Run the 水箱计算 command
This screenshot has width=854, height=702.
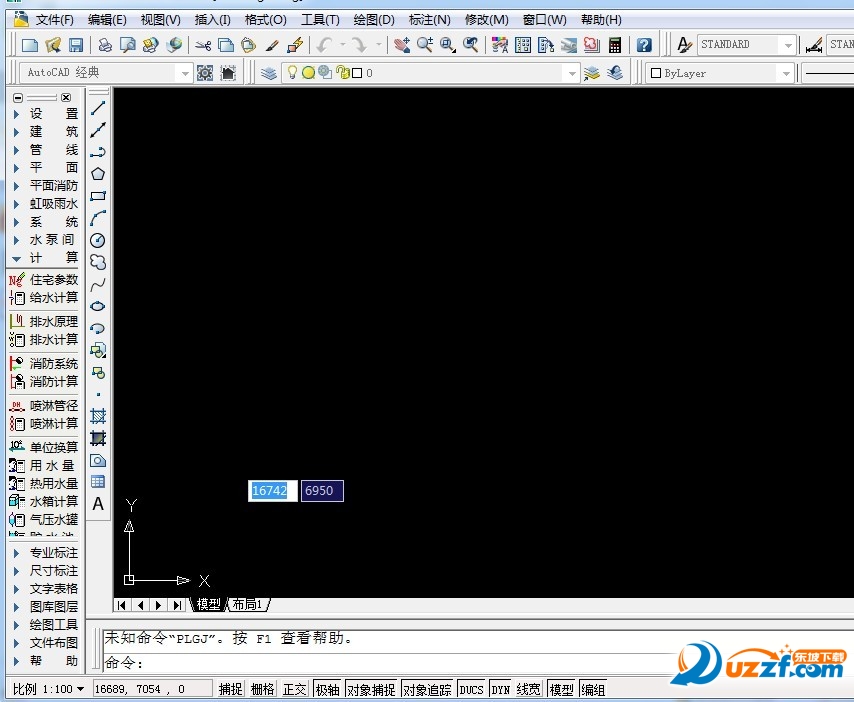pyautogui.click(x=44, y=501)
